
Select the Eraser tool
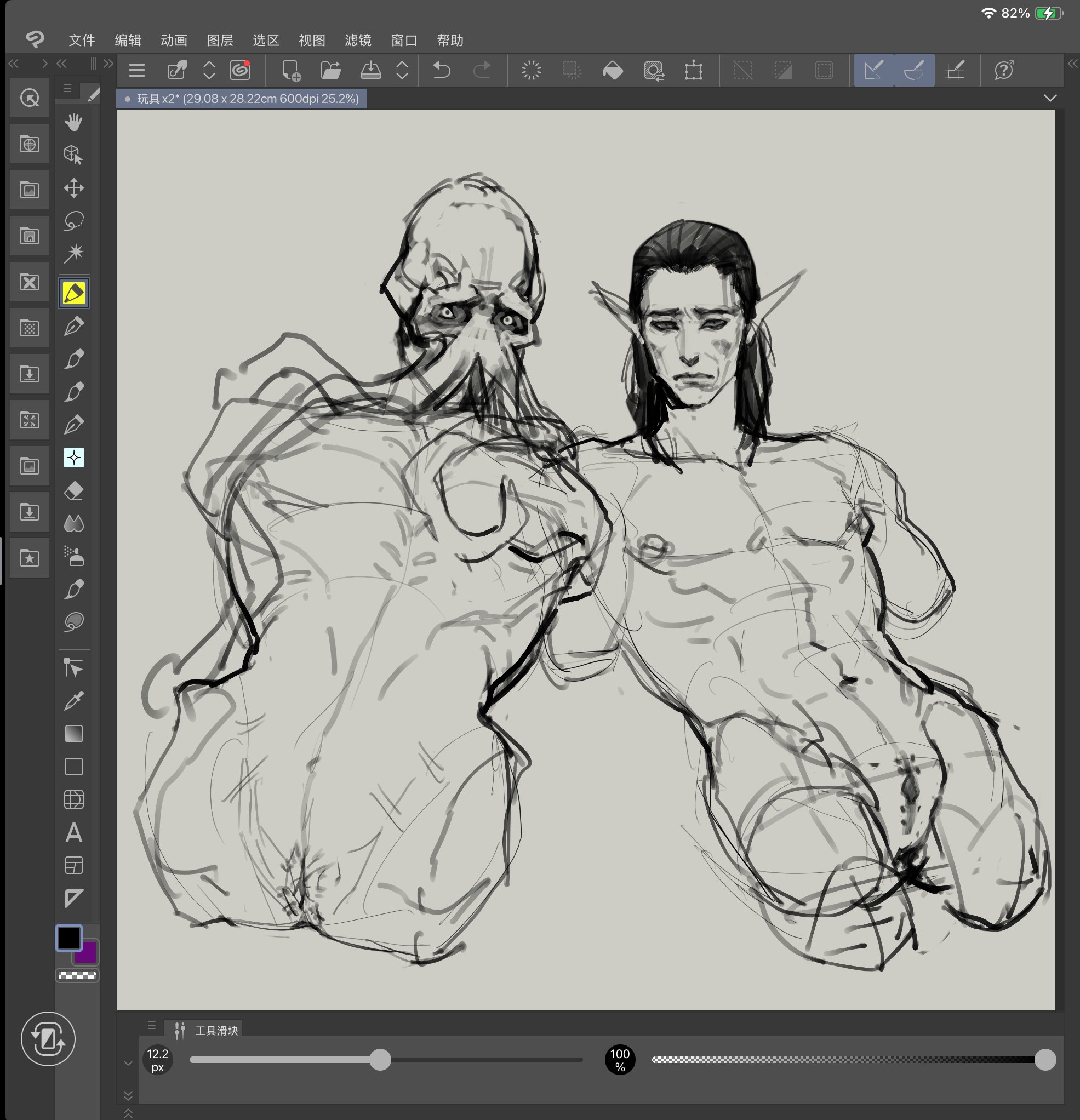tap(74, 491)
